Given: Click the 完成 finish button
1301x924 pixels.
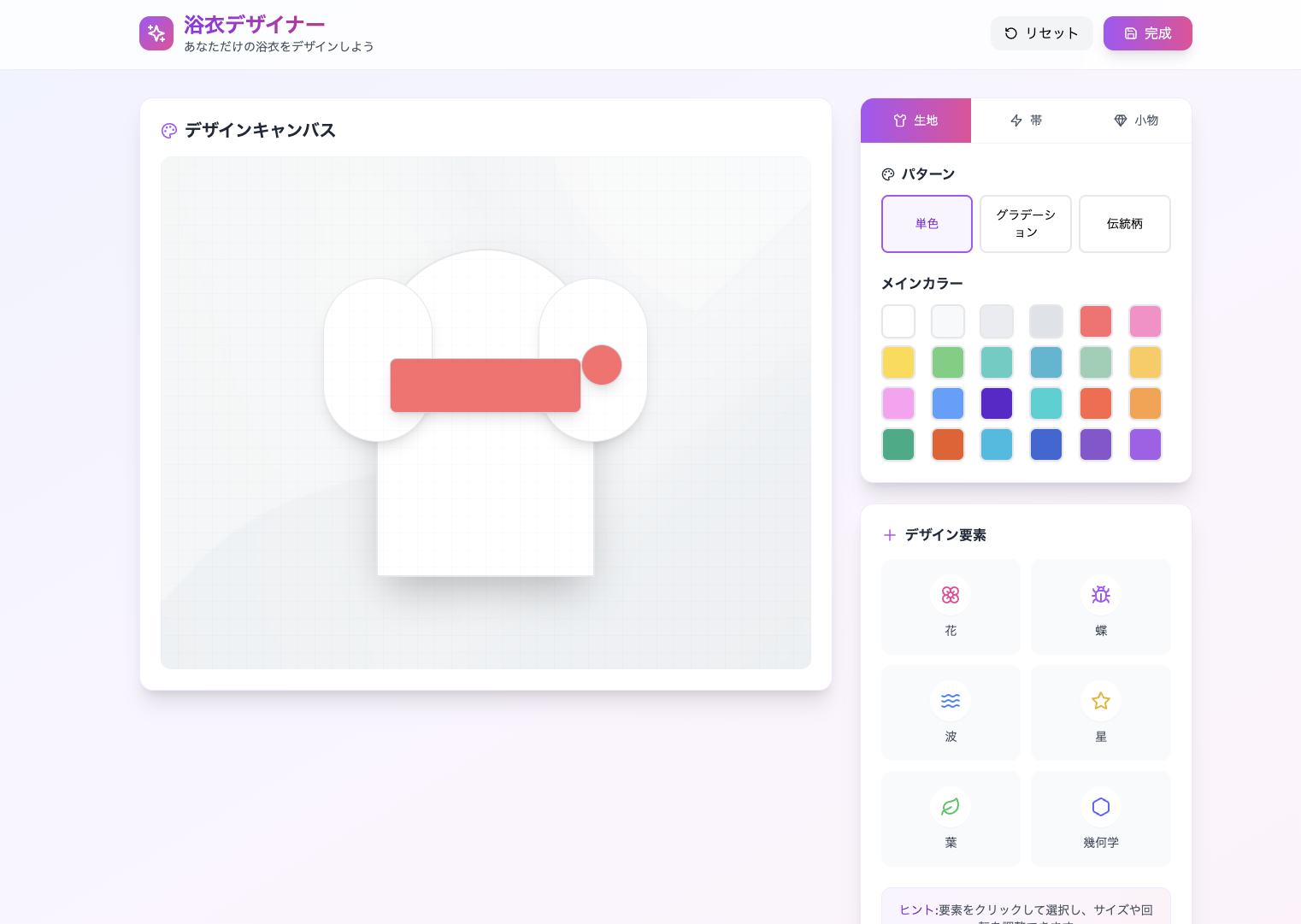Looking at the screenshot, I should pyautogui.click(x=1147, y=33).
